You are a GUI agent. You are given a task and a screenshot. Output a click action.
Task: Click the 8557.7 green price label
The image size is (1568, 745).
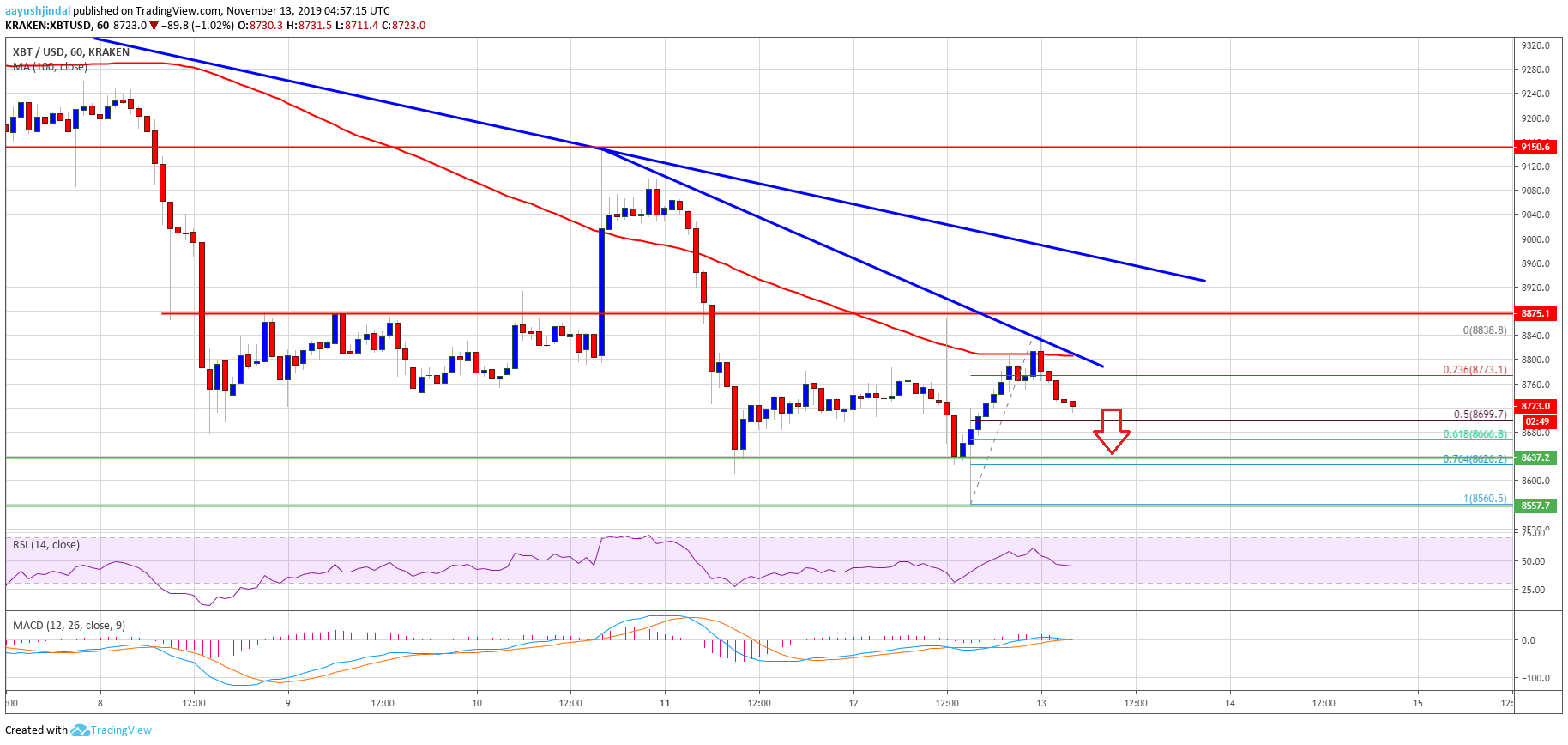(1535, 506)
